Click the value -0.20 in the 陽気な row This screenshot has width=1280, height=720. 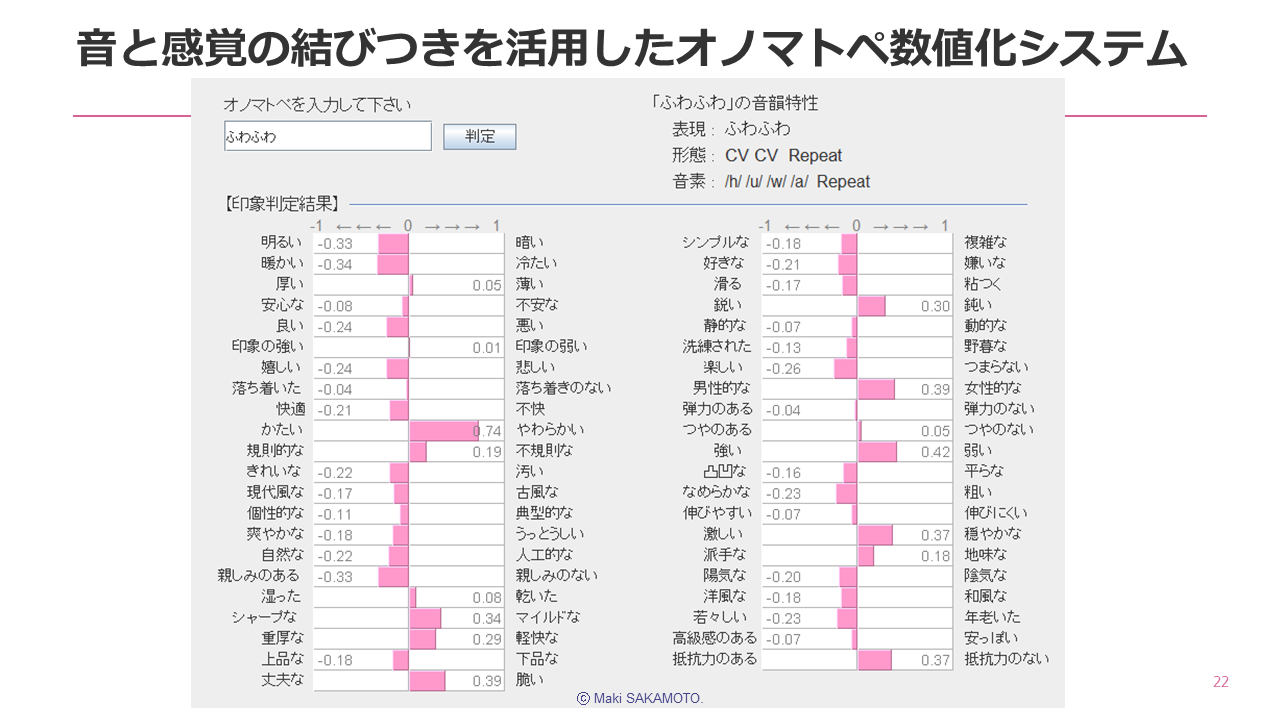click(x=784, y=577)
